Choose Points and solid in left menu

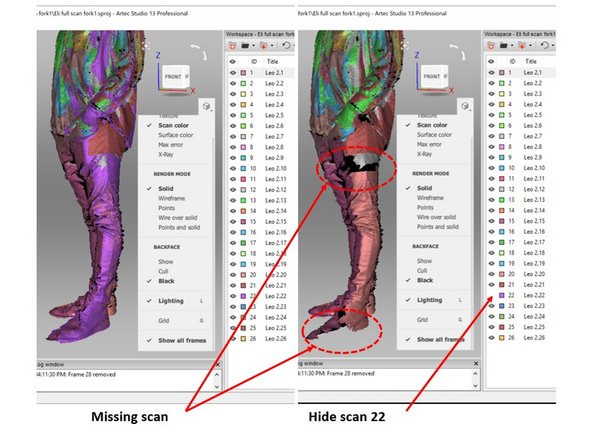pos(179,227)
